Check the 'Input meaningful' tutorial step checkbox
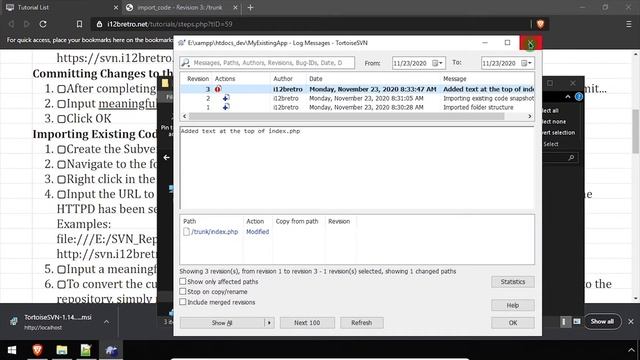Screen dimensions: 640x360 [x=62, y=104]
